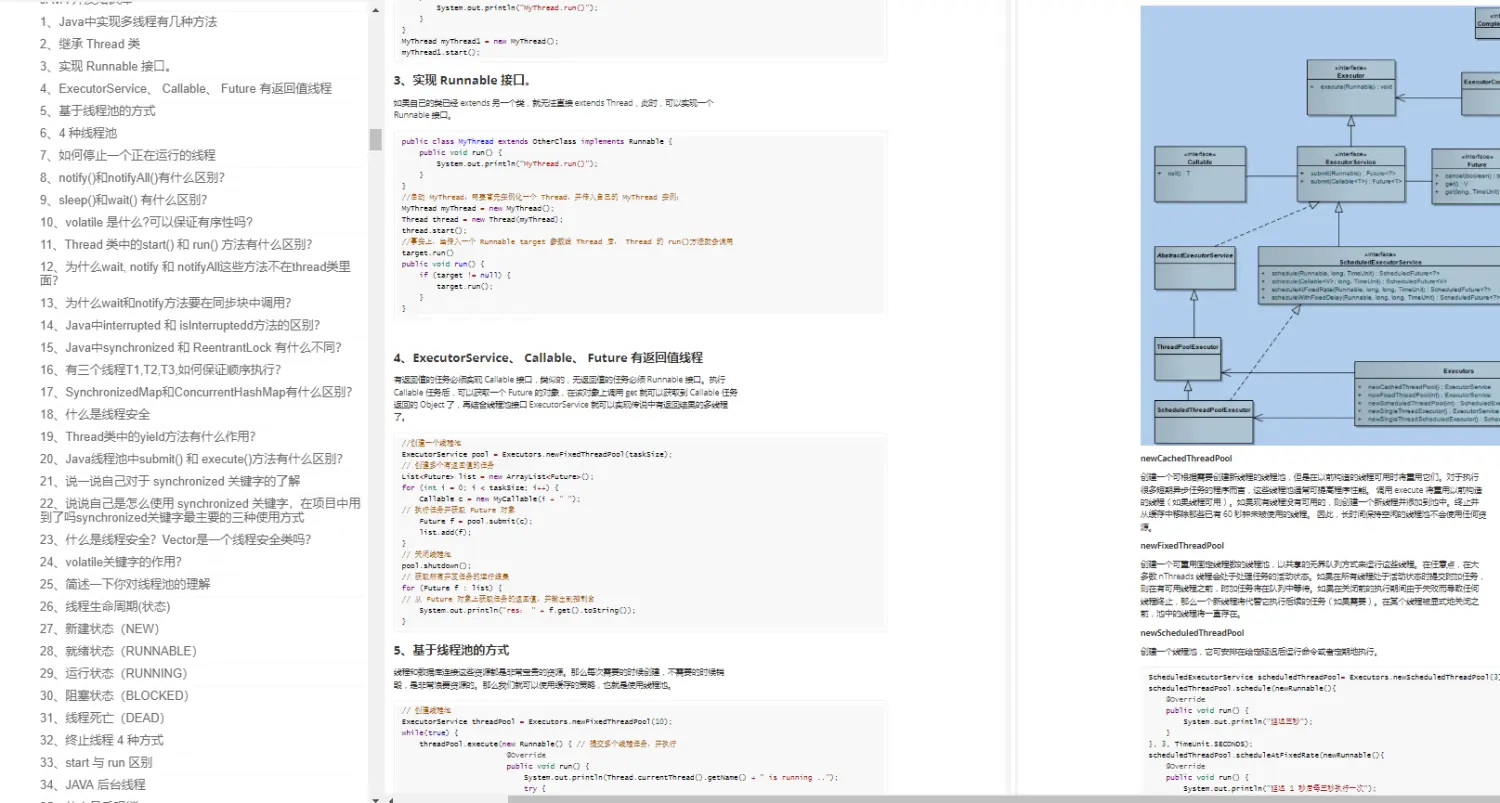The height and width of the screenshot is (803, 1500).
Task: Select outline entry '7、如何停止一个正在运行的线程'
Action: click(x=128, y=155)
